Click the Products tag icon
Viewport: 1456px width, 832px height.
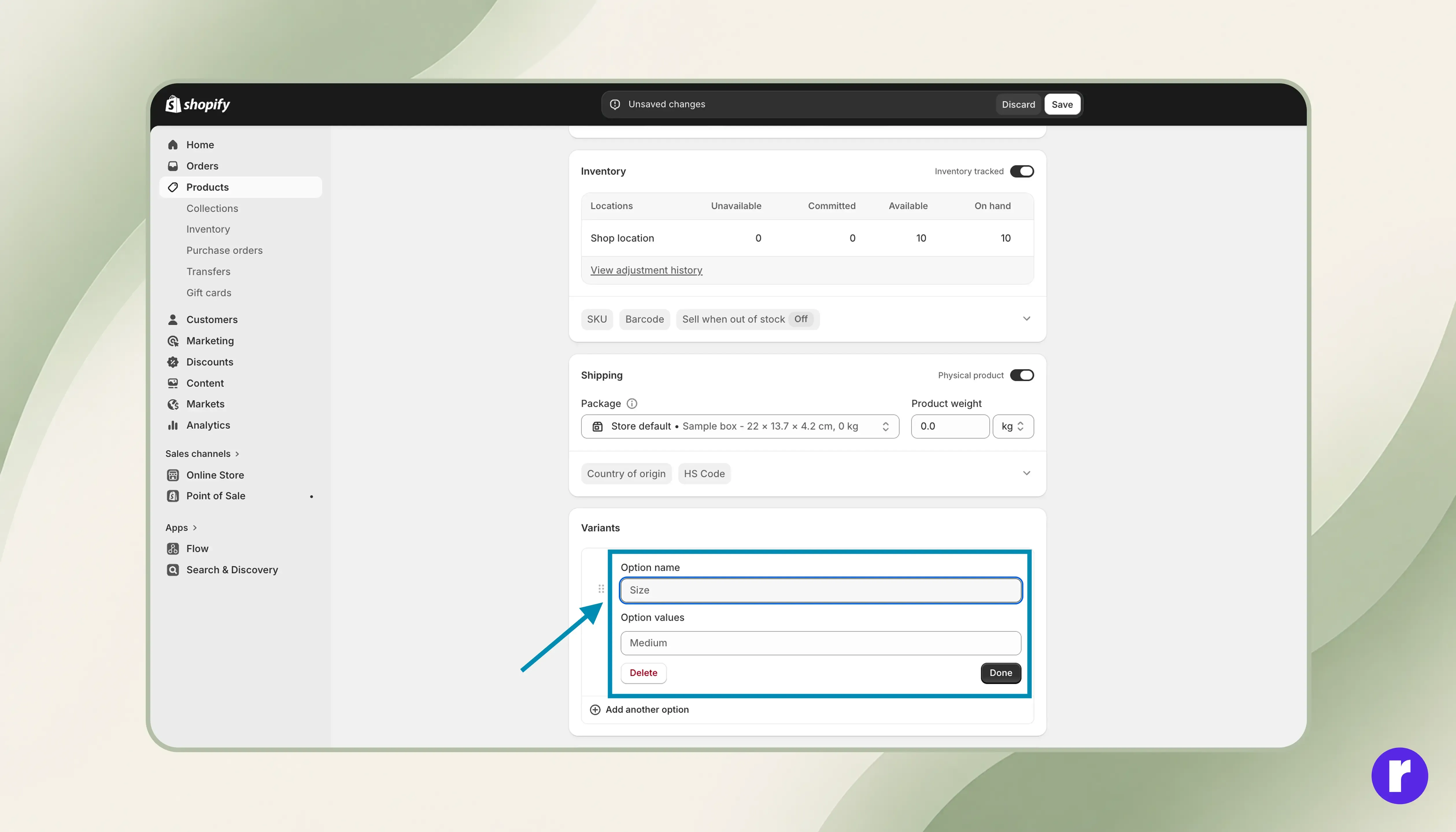(172, 187)
